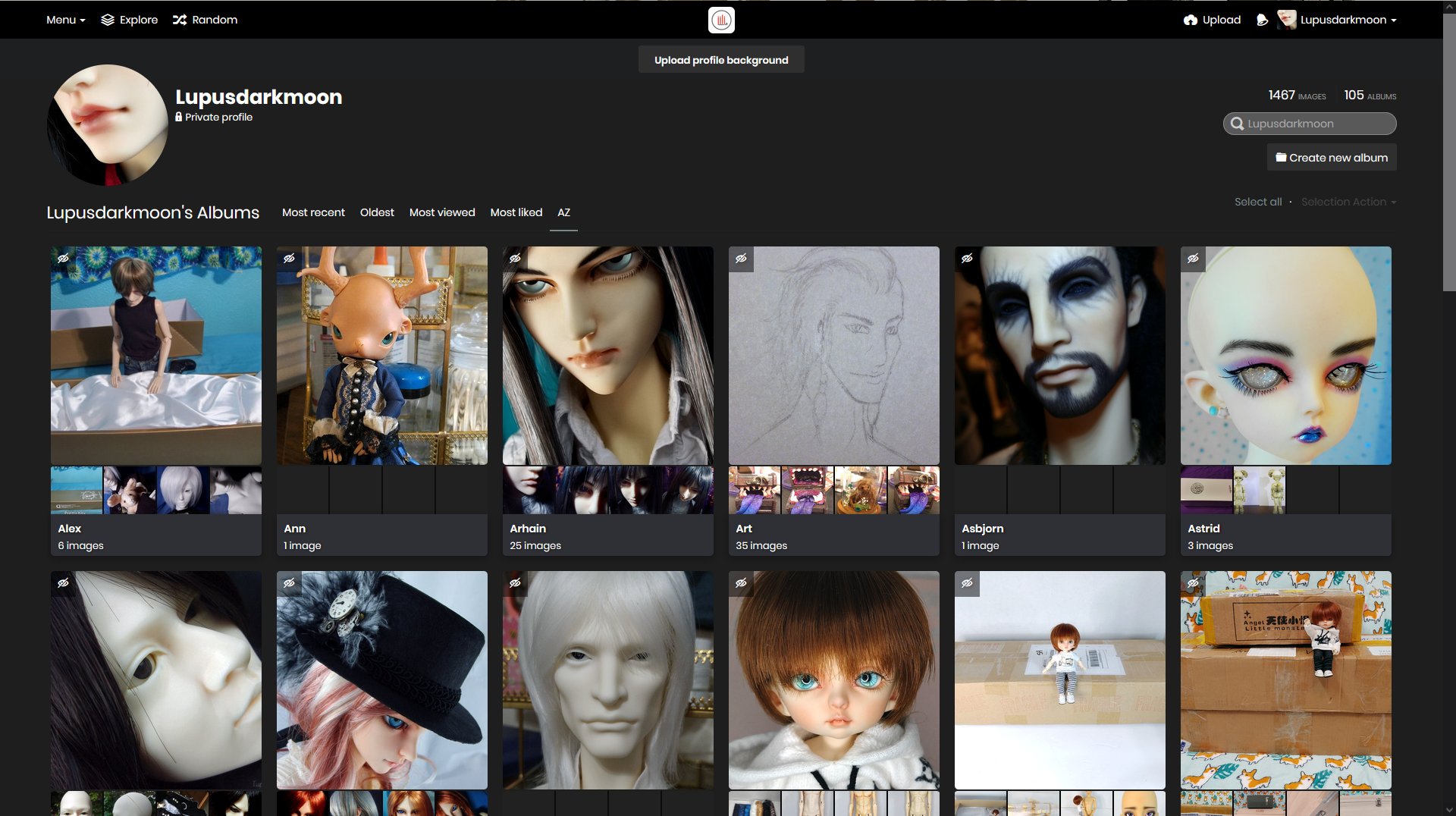This screenshot has height=816, width=1456.
Task: Toggle privacy eye icon on Alex album
Action: [63, 259]
